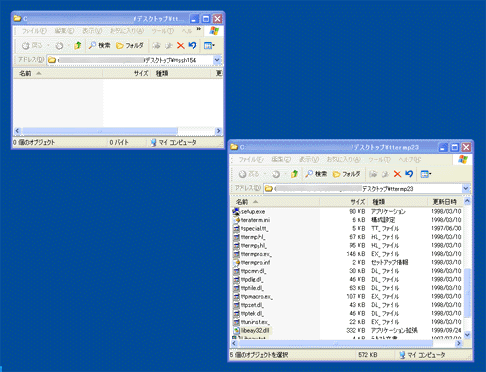
Task: Open 表示(V) menu in ttermp23 window
Action: 309,159
